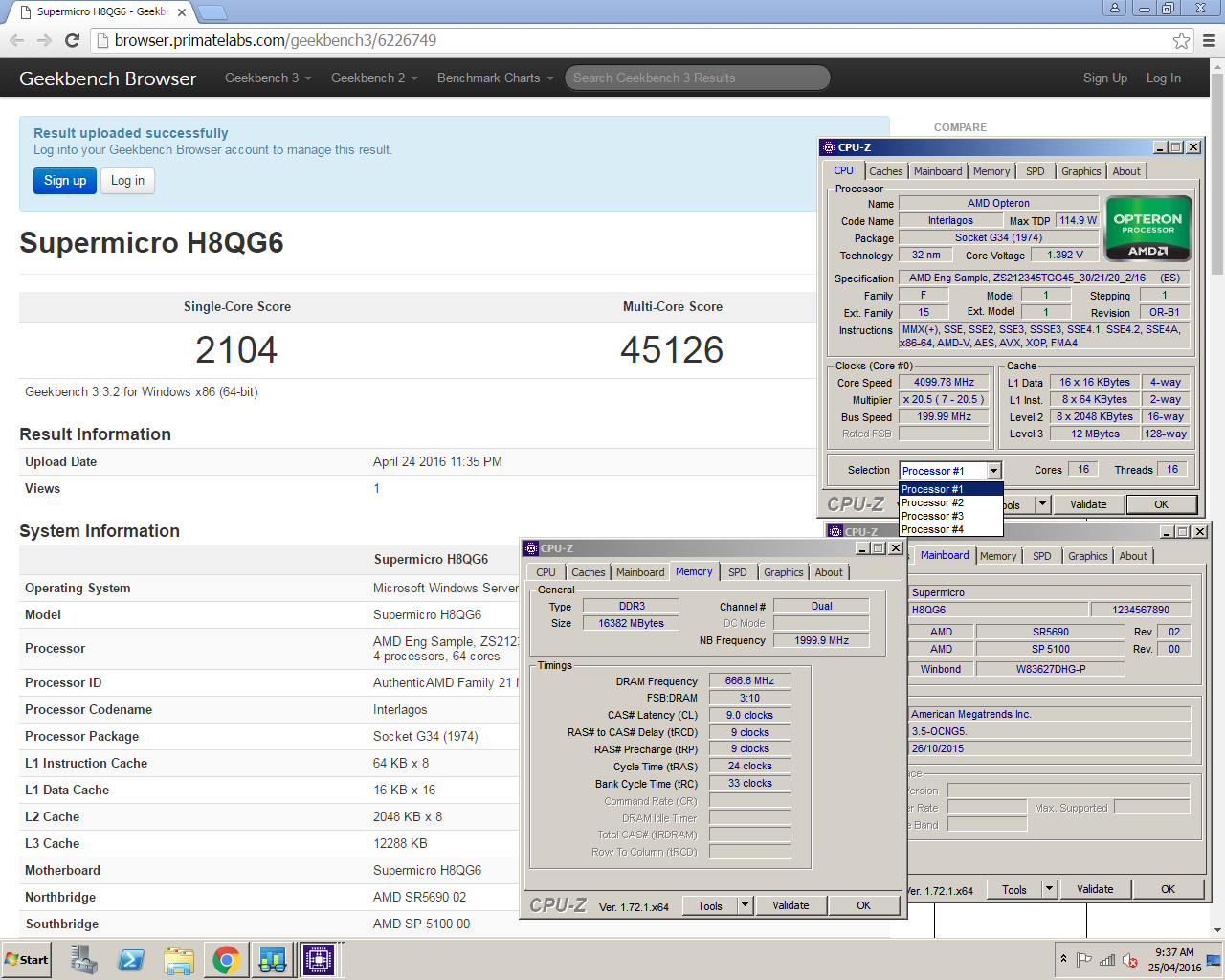The image size is (1225, 980).
Task: Open Windows Explorer folder icon in taskbar
Action: (179, 959)
